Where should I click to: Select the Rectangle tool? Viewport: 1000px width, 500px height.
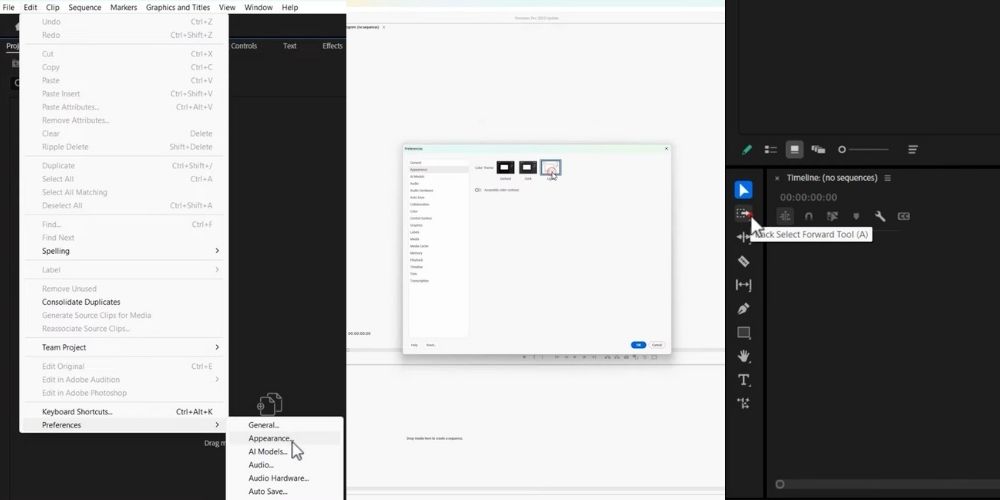pyautogui.click(x=743, y=332)
